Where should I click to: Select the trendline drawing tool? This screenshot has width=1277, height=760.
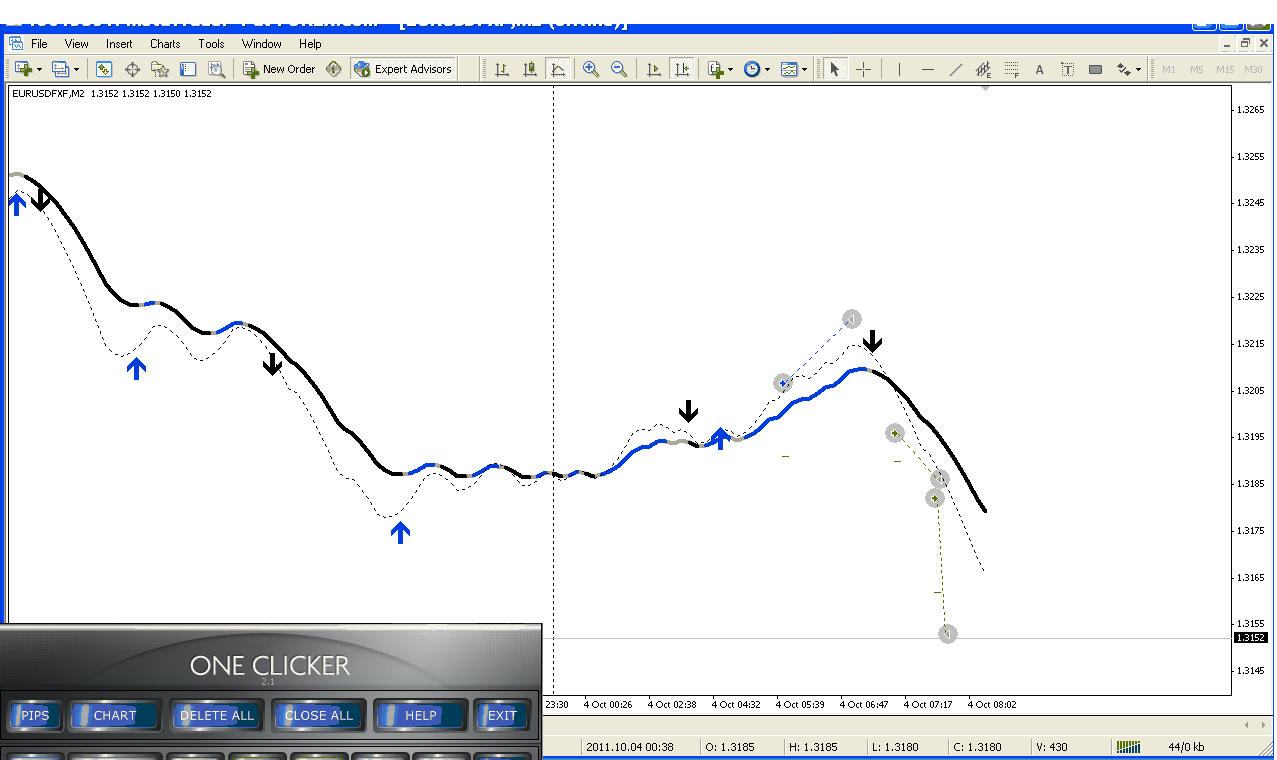pos(955,69)
